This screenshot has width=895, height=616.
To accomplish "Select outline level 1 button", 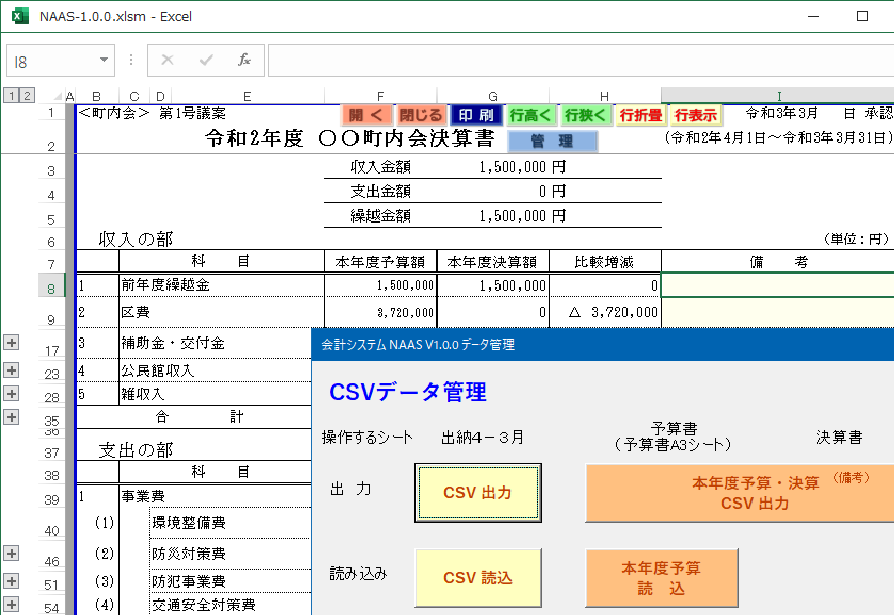I will click(x=10, y=95).
